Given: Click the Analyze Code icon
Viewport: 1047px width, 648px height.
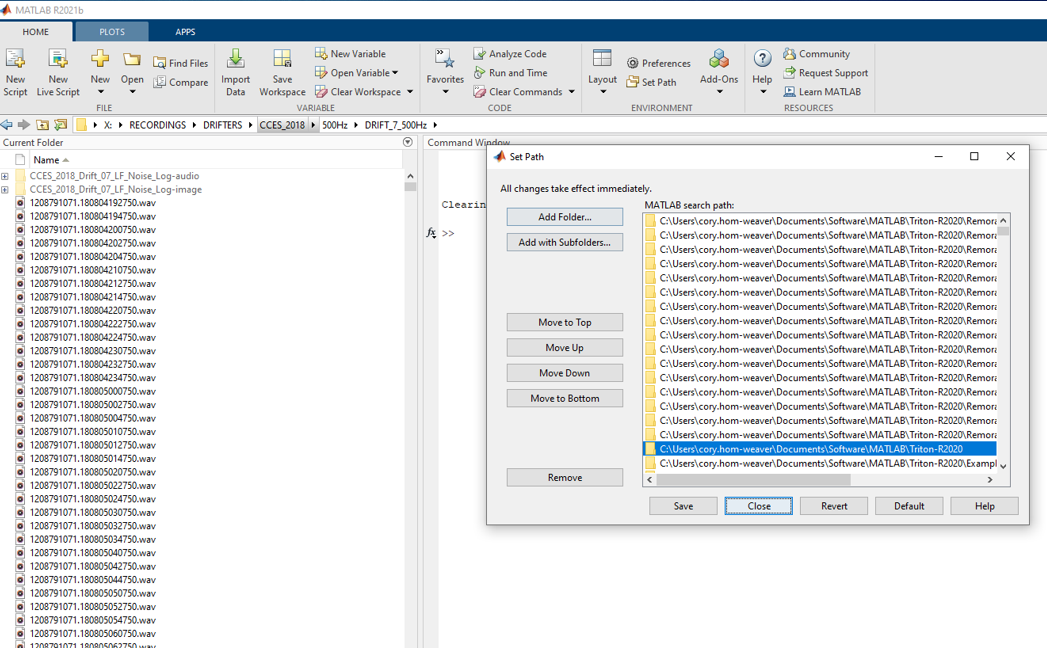Looking at the screenshot, I should click(480, 54).
